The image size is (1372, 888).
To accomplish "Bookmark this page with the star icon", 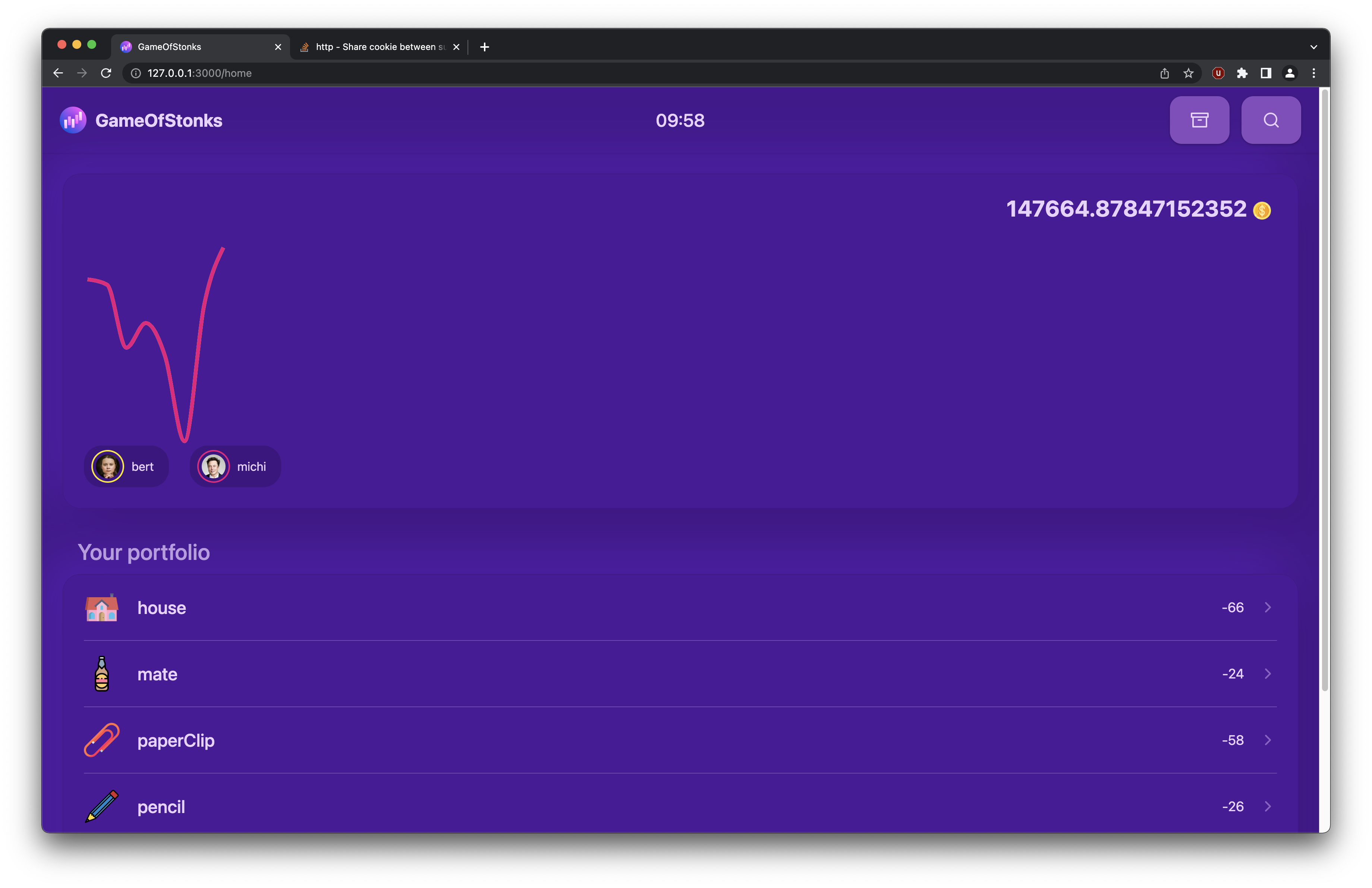I will tap(1188, 73).
